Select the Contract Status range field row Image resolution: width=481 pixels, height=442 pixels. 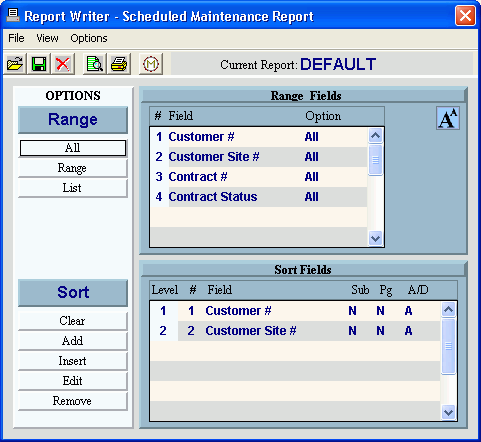pos(259,197)
